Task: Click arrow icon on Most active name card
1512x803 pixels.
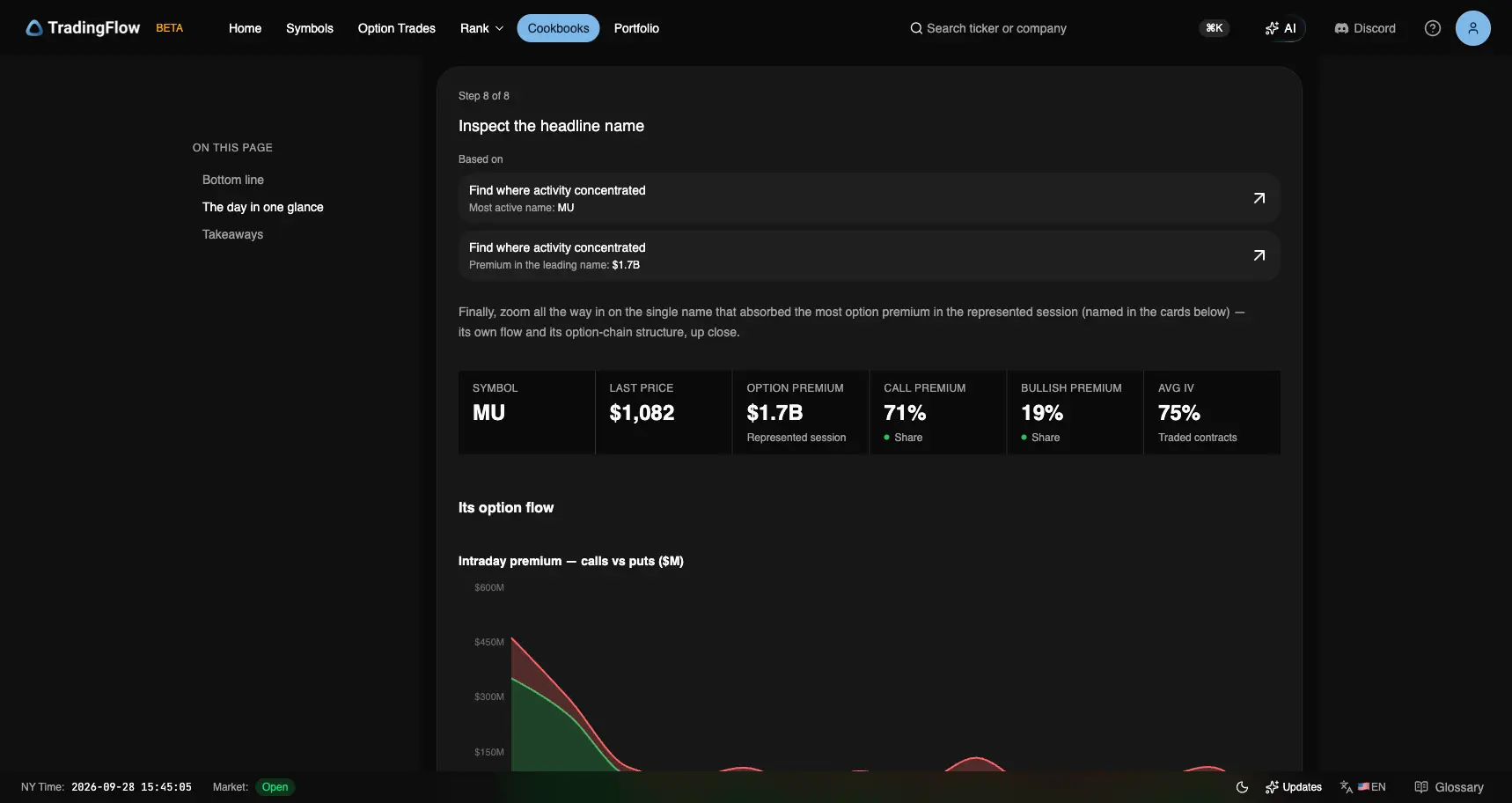Action: [1259, 198]
